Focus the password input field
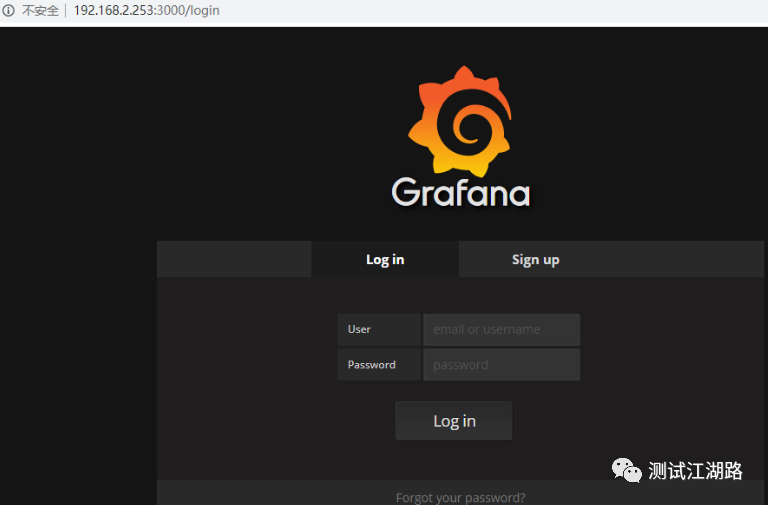The image size is (768, 505). coord(502,364)
